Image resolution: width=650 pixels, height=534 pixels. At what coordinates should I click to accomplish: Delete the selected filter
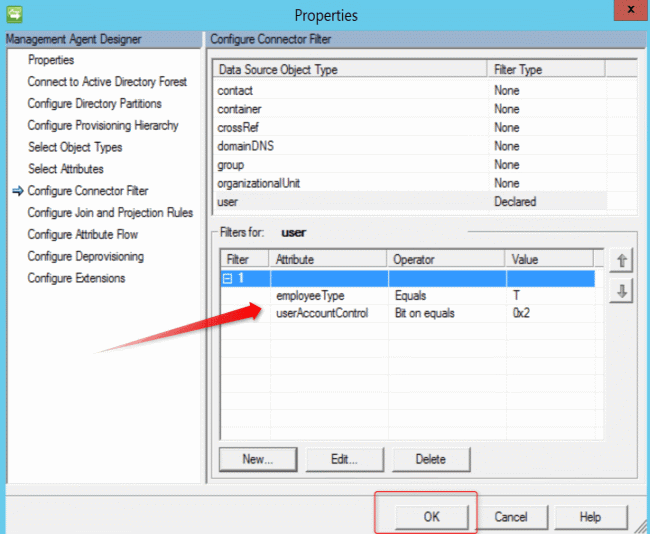[431, 459]
